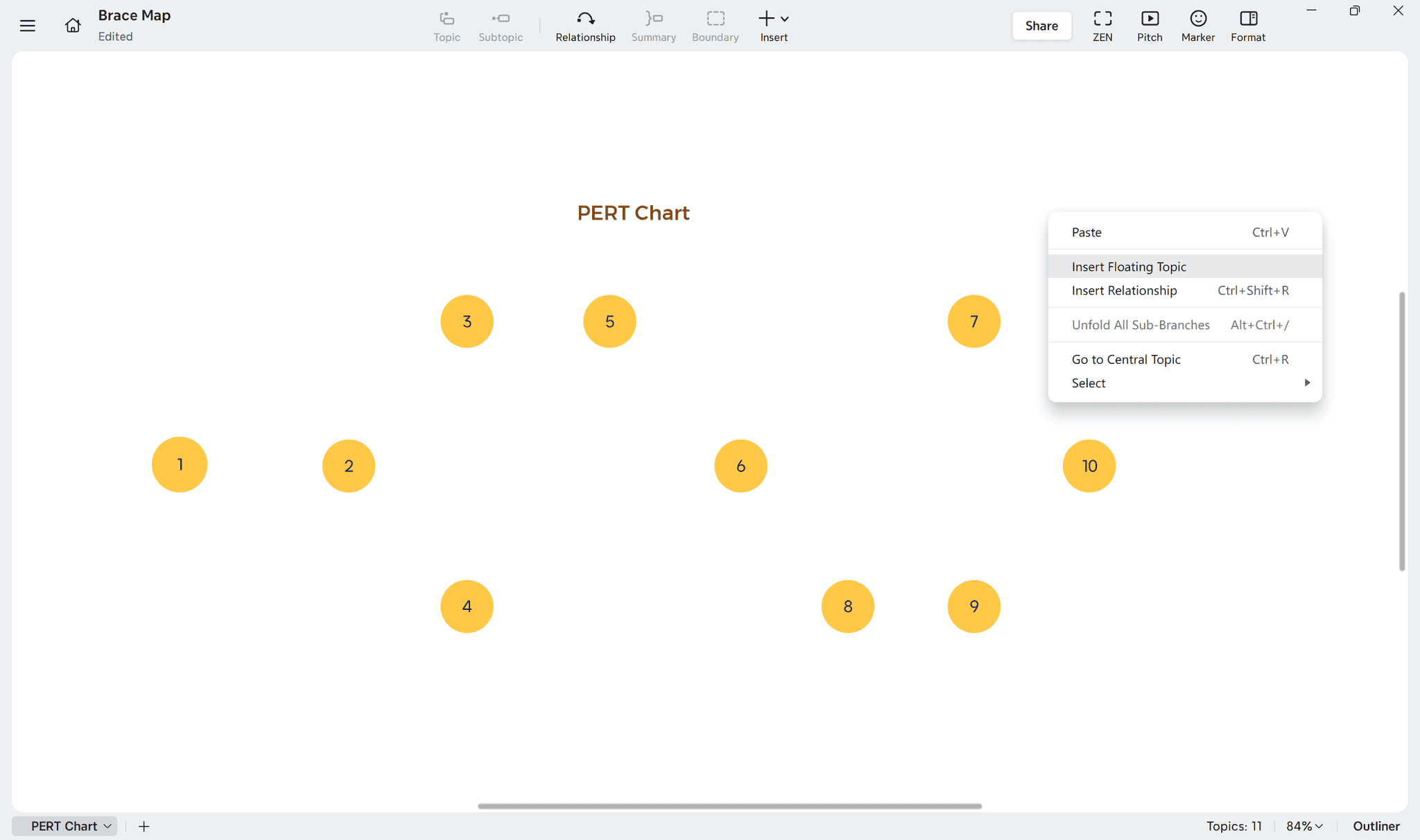Select topic node 6 on the canvas
The image size is (1420, 840).
(741, 466)
